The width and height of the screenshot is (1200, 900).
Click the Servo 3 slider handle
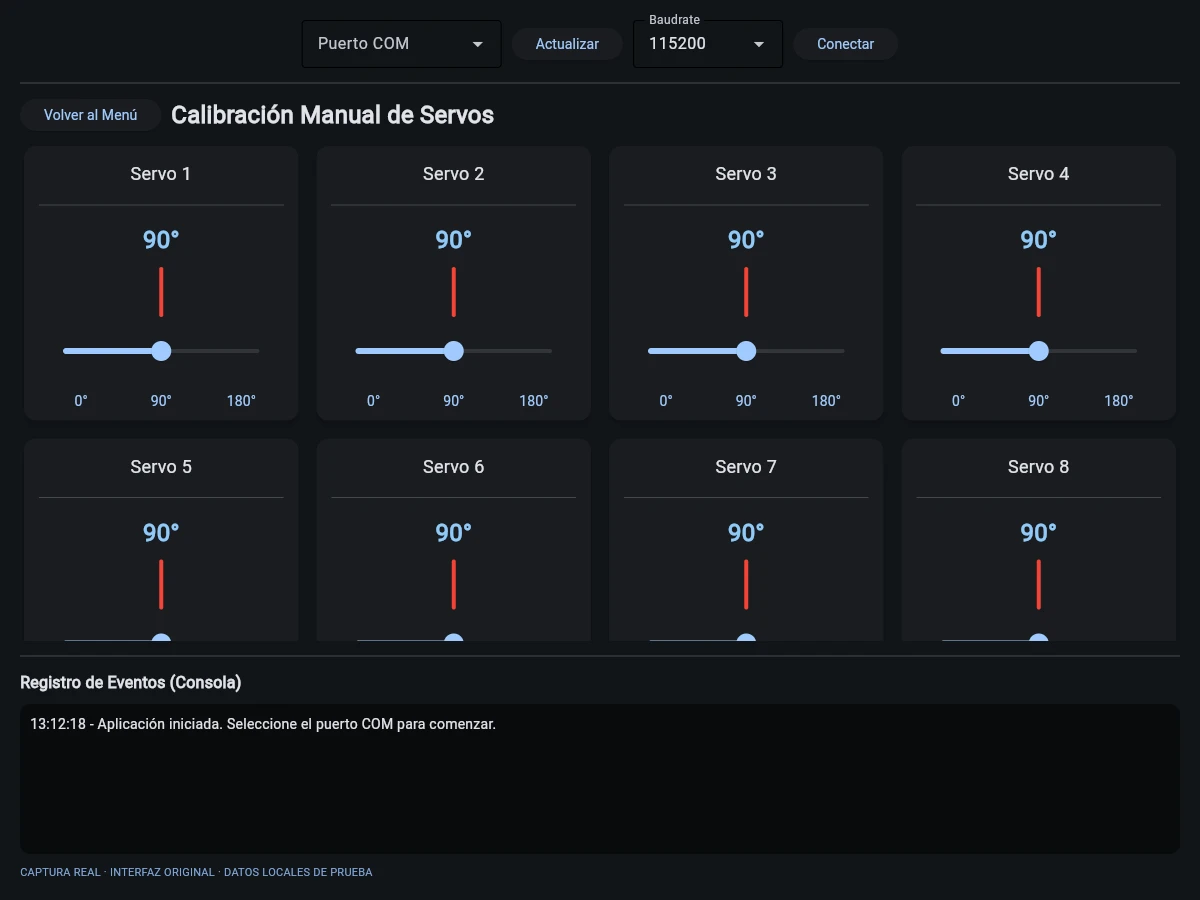pos(746,351)
